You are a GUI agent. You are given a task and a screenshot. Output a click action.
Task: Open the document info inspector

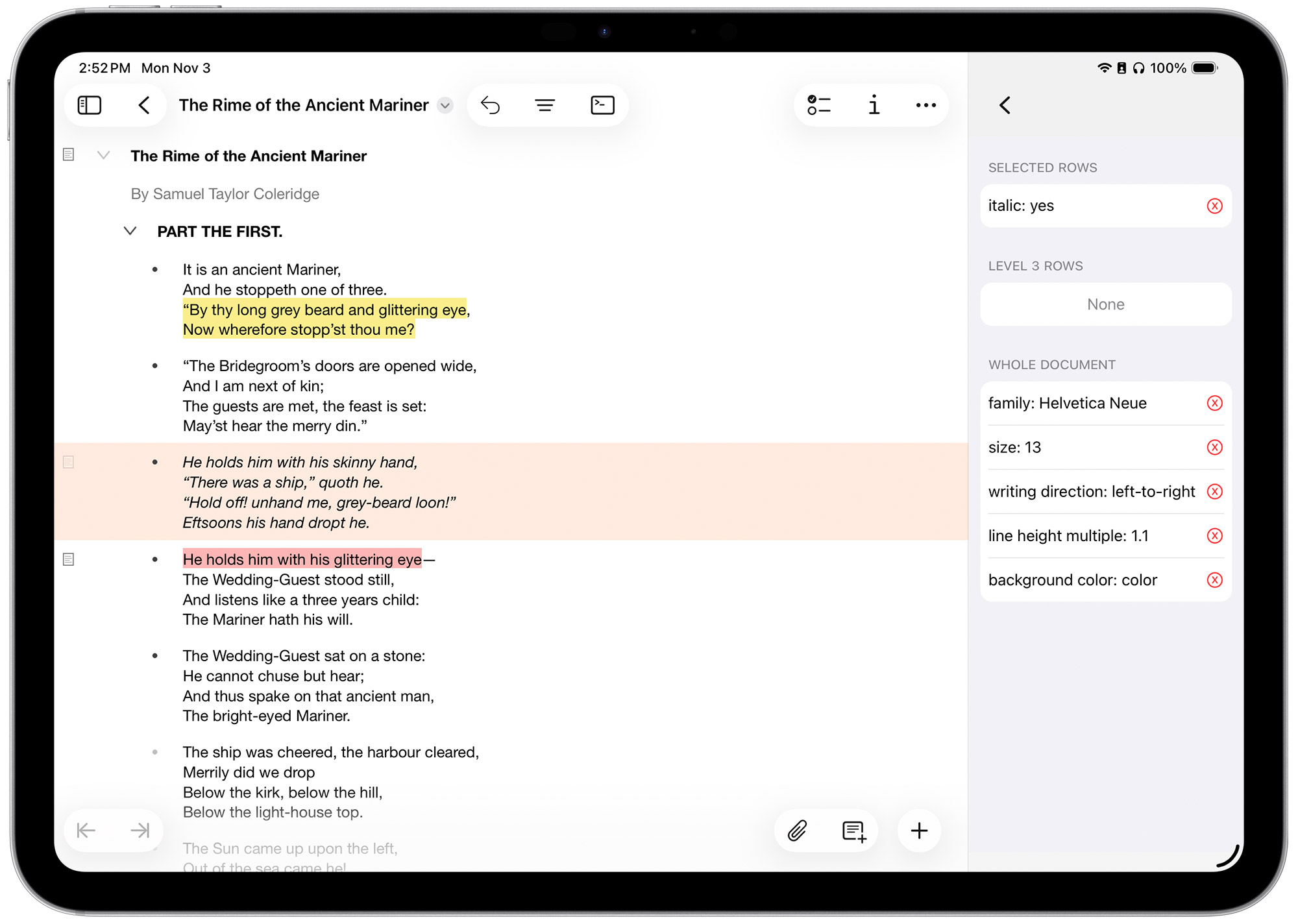(874, 104)
